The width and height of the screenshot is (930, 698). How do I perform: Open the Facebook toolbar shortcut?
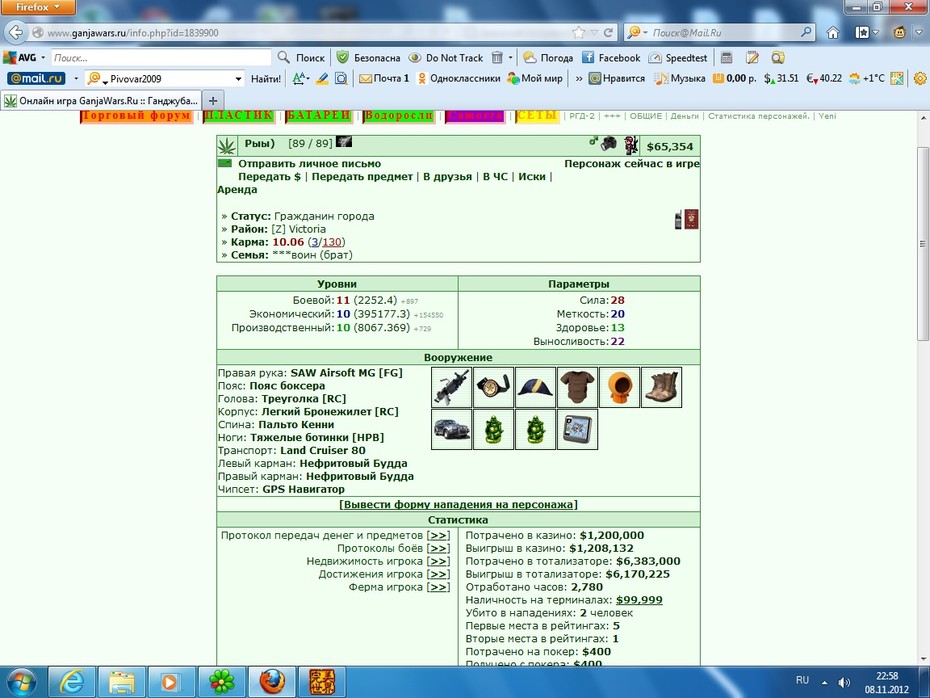[x=611, y=58]
